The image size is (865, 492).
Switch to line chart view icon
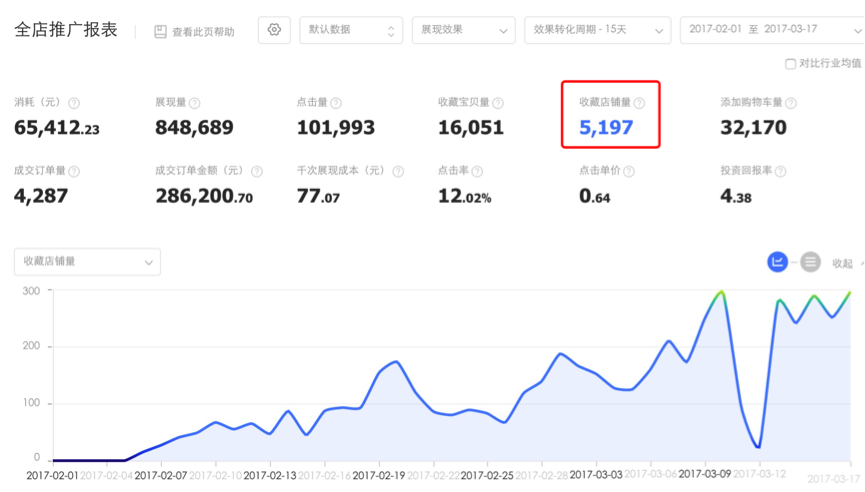click(778, 262)
